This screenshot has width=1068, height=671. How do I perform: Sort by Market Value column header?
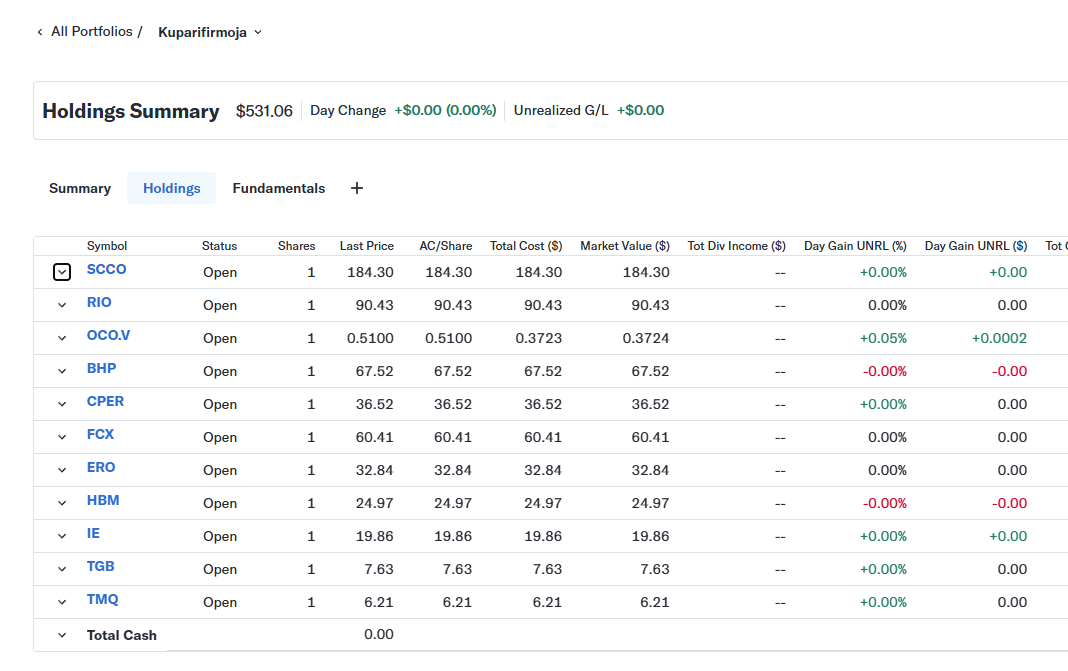624,246
